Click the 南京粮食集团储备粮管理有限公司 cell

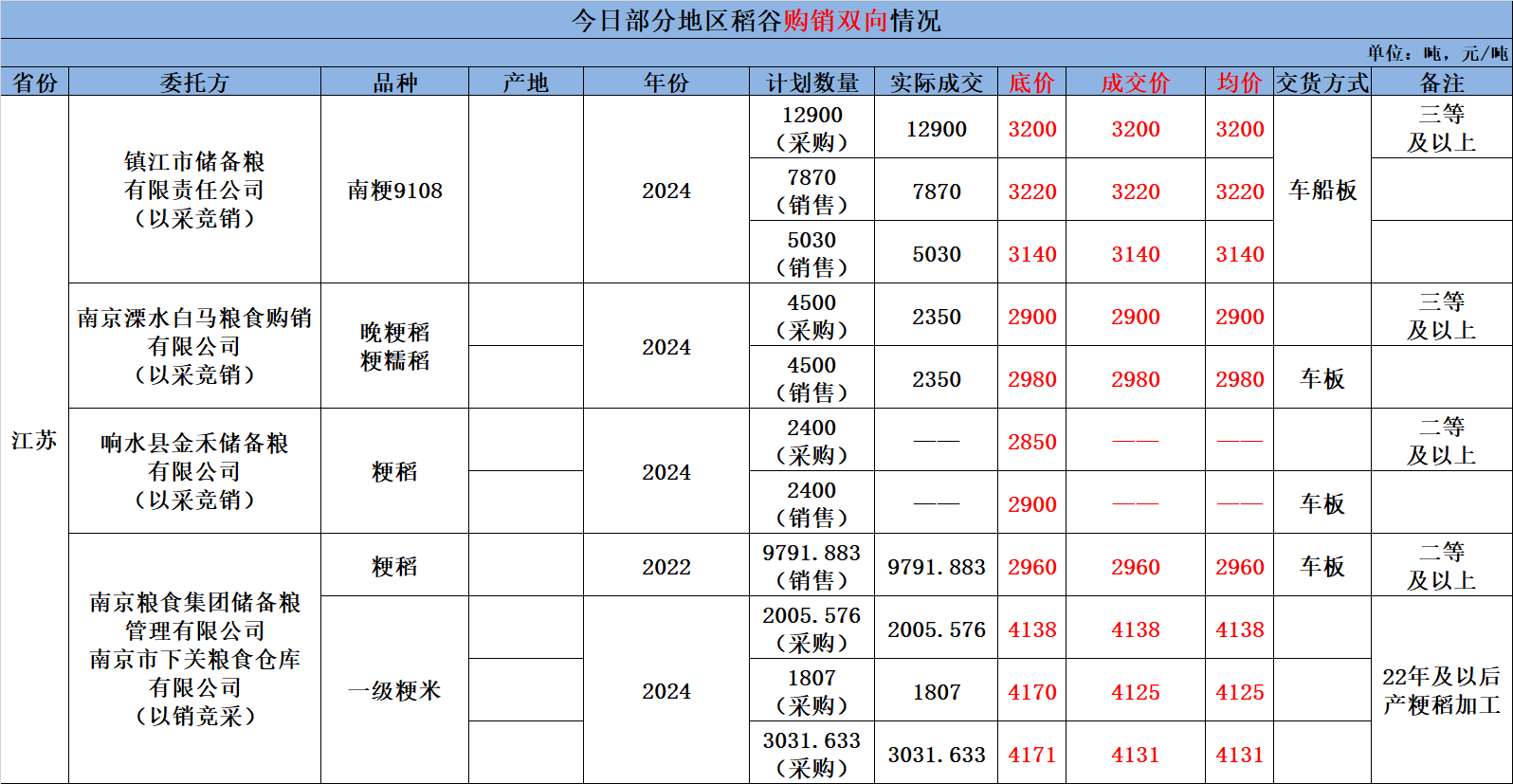(194, 659)
